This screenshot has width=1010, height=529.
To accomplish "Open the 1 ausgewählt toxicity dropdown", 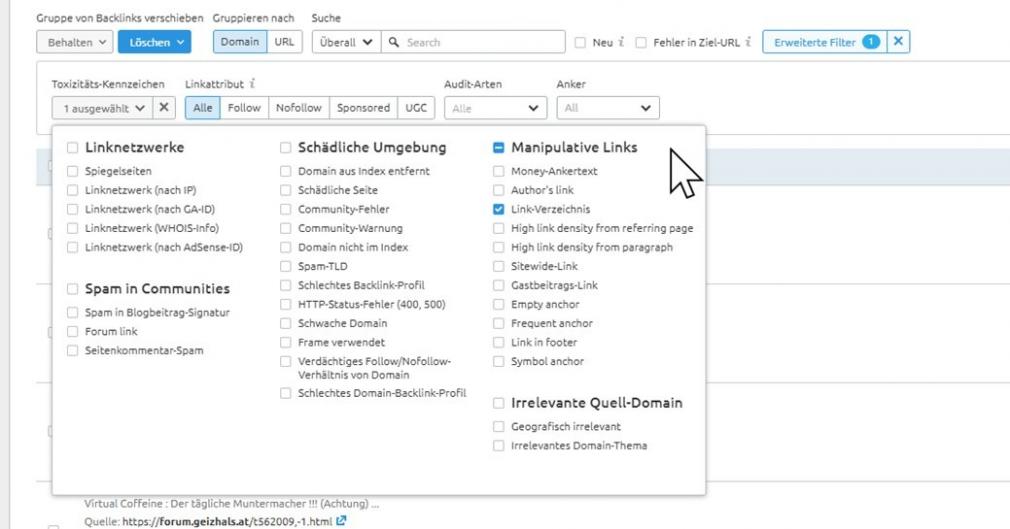I will tap(102, 108).
